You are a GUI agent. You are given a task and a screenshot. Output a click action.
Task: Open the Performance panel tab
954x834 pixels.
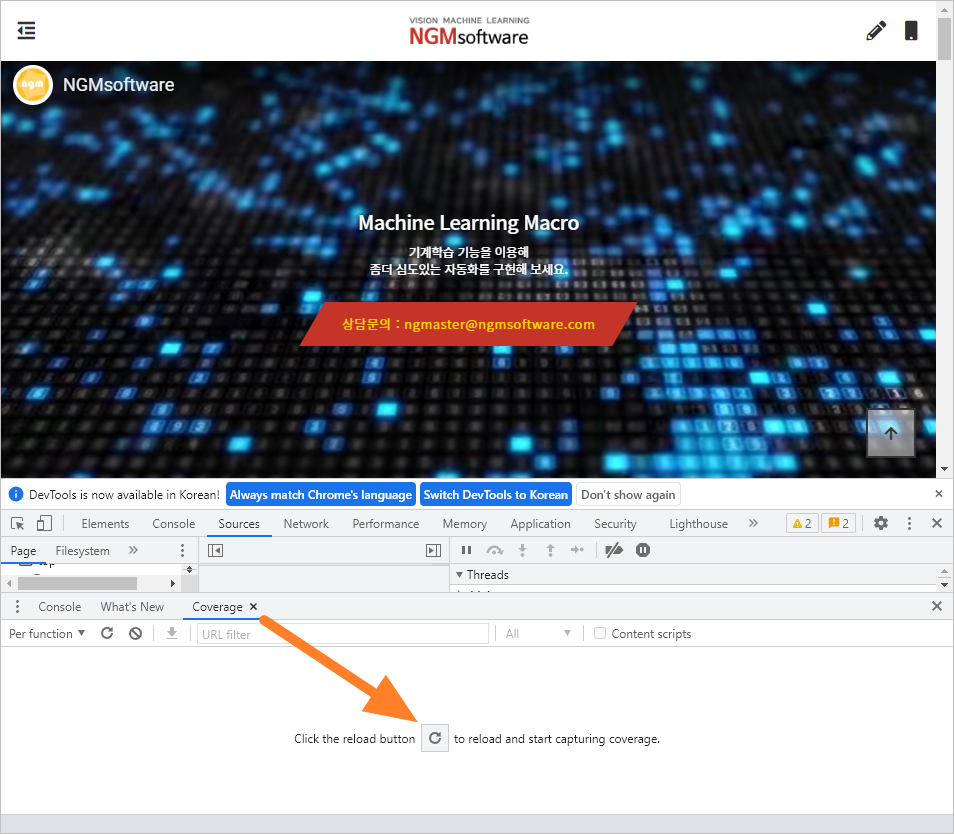[x=386, y=524]
